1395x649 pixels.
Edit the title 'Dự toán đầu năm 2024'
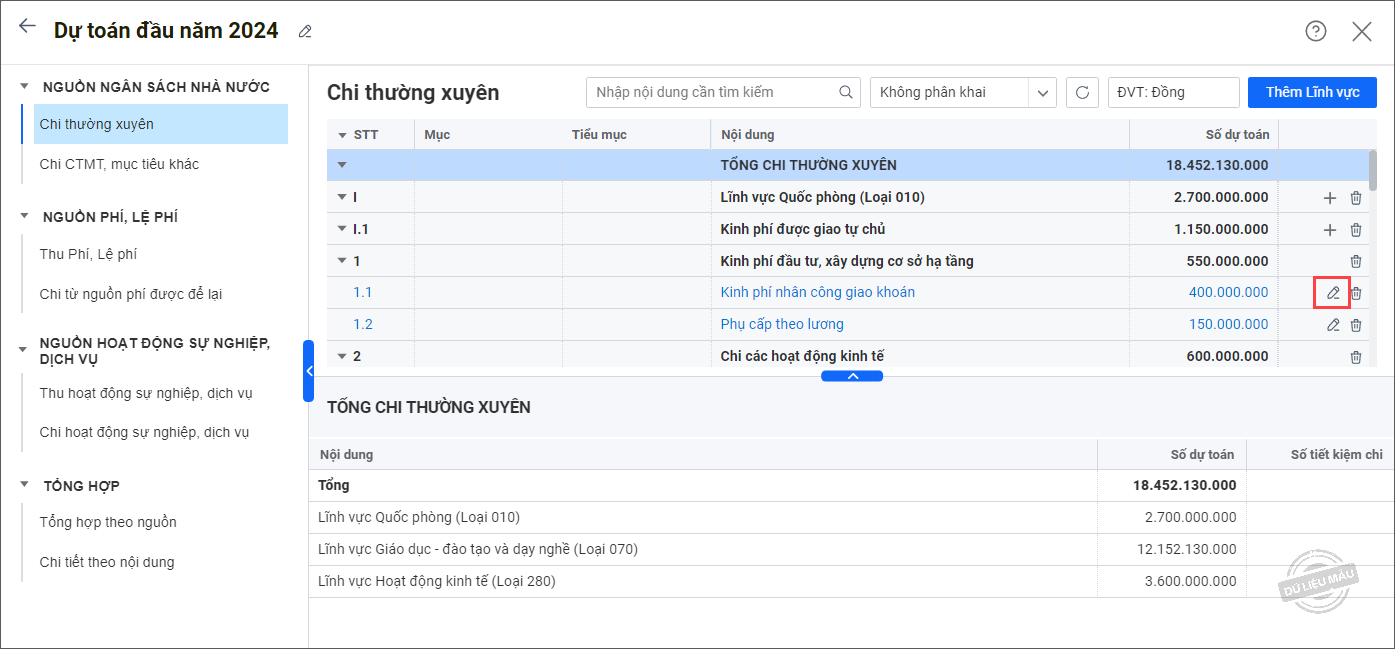click(x=305, y=32)
